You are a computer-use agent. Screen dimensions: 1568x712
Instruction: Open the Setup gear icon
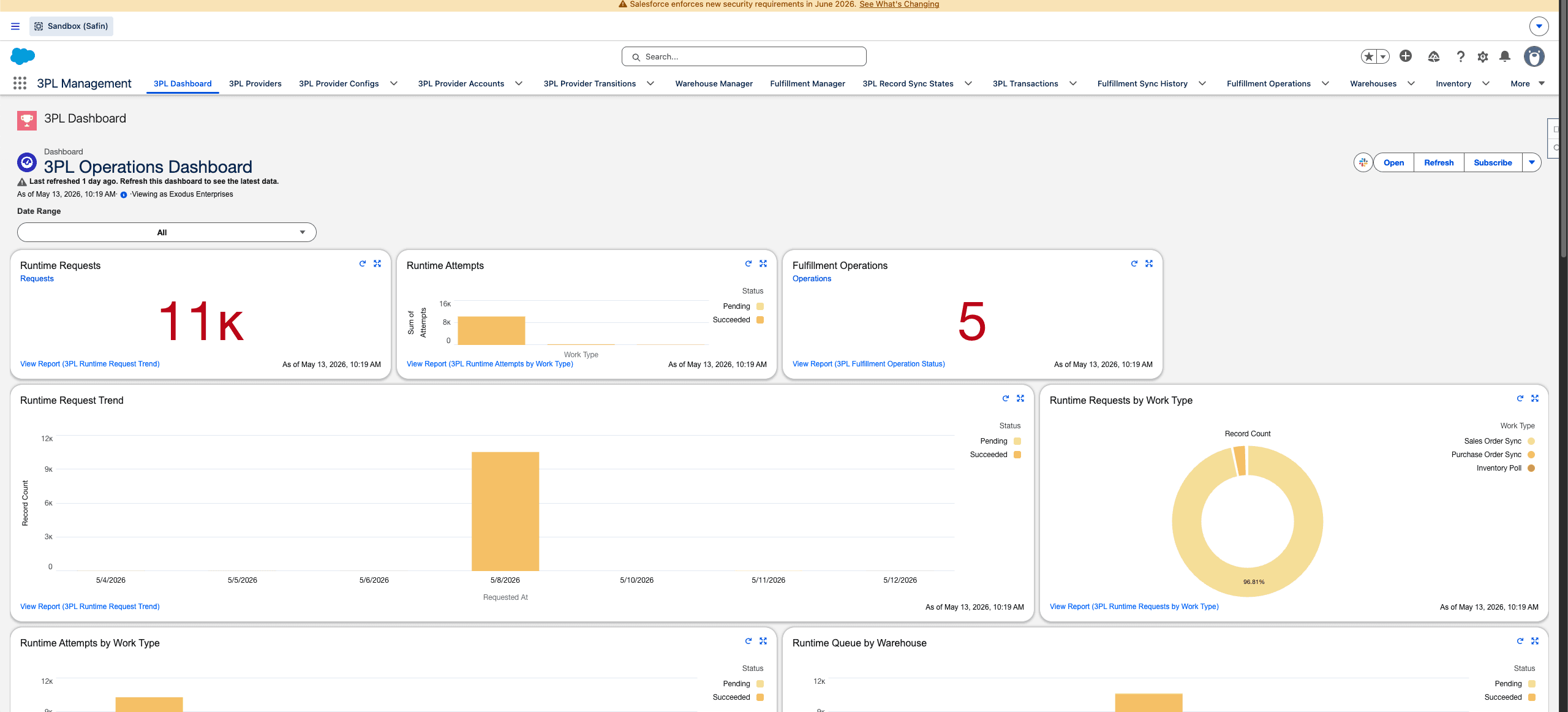point(1483,56)
